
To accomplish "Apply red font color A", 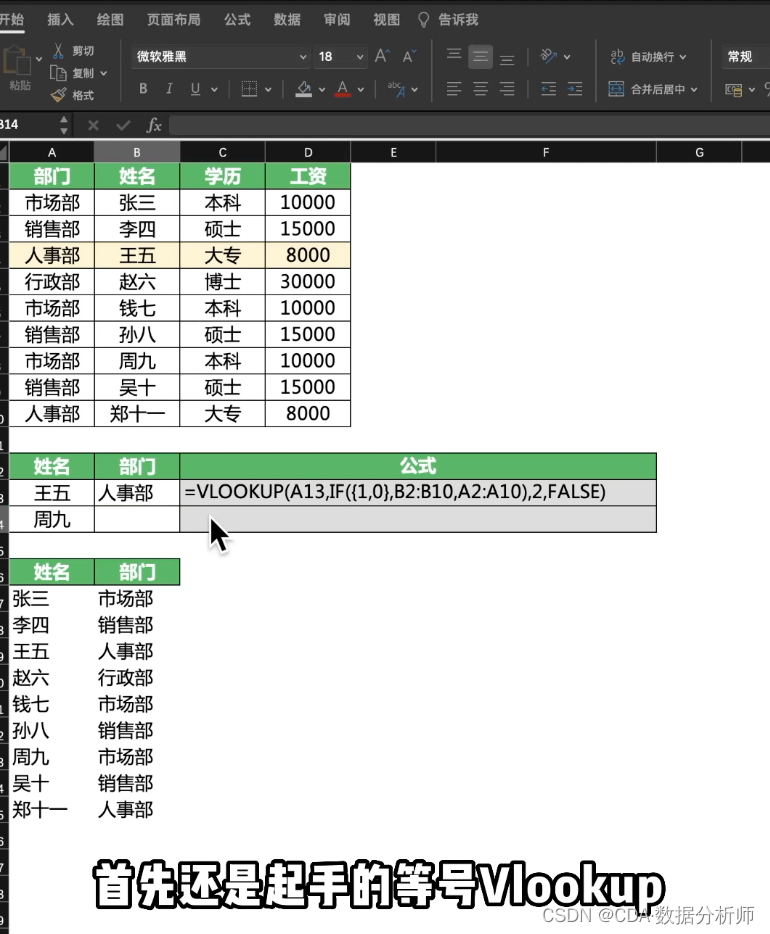I will click(342, 89).
